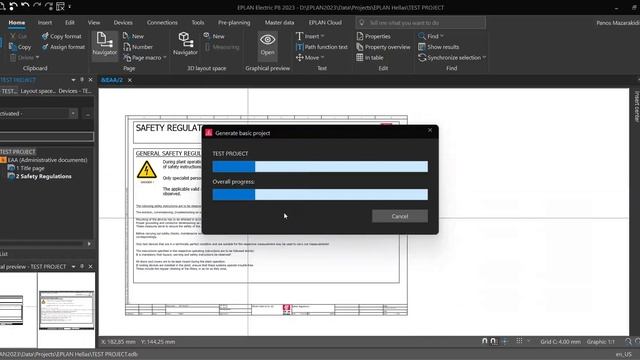The image size is (640, 360).
Task: Switch to Insert ribbon tab
Action: (x=45, y=22)
